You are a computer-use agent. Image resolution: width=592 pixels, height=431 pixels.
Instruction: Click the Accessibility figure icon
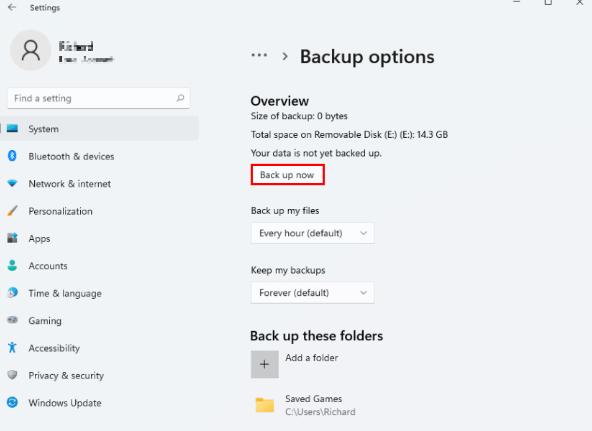point(12,348)
